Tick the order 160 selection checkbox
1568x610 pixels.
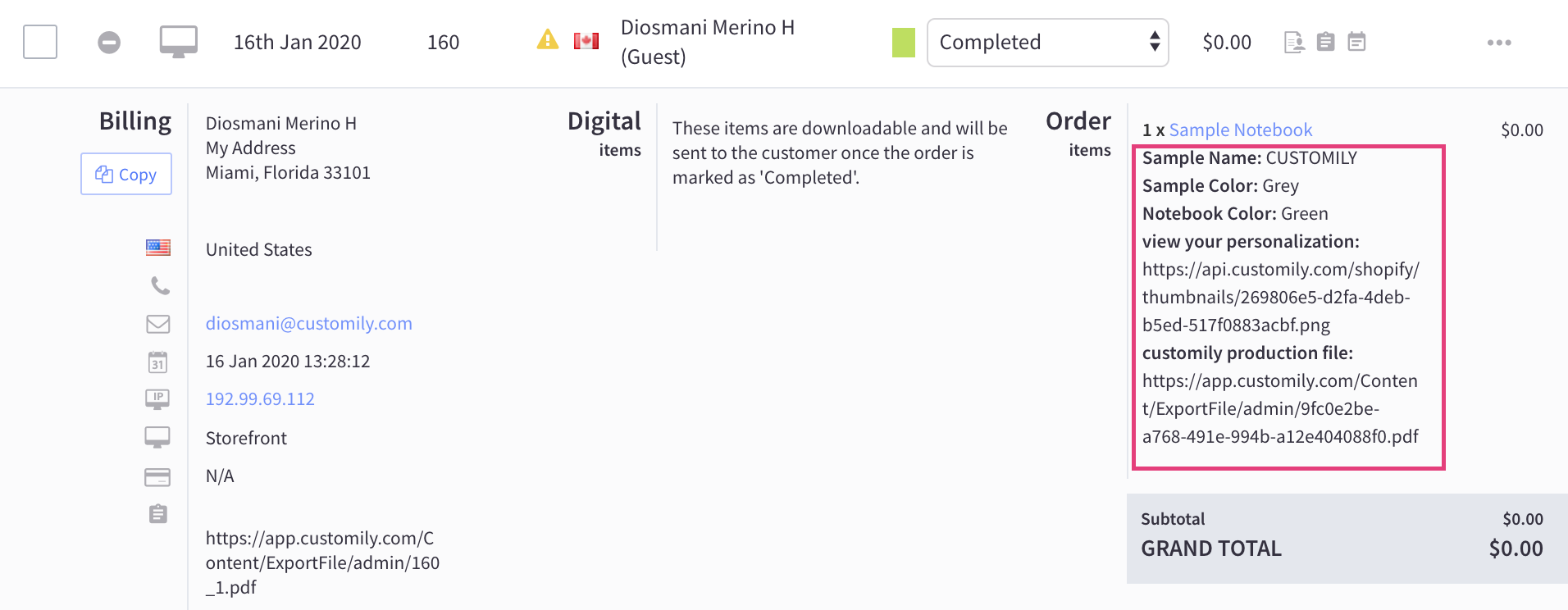[x=40, y=42]
